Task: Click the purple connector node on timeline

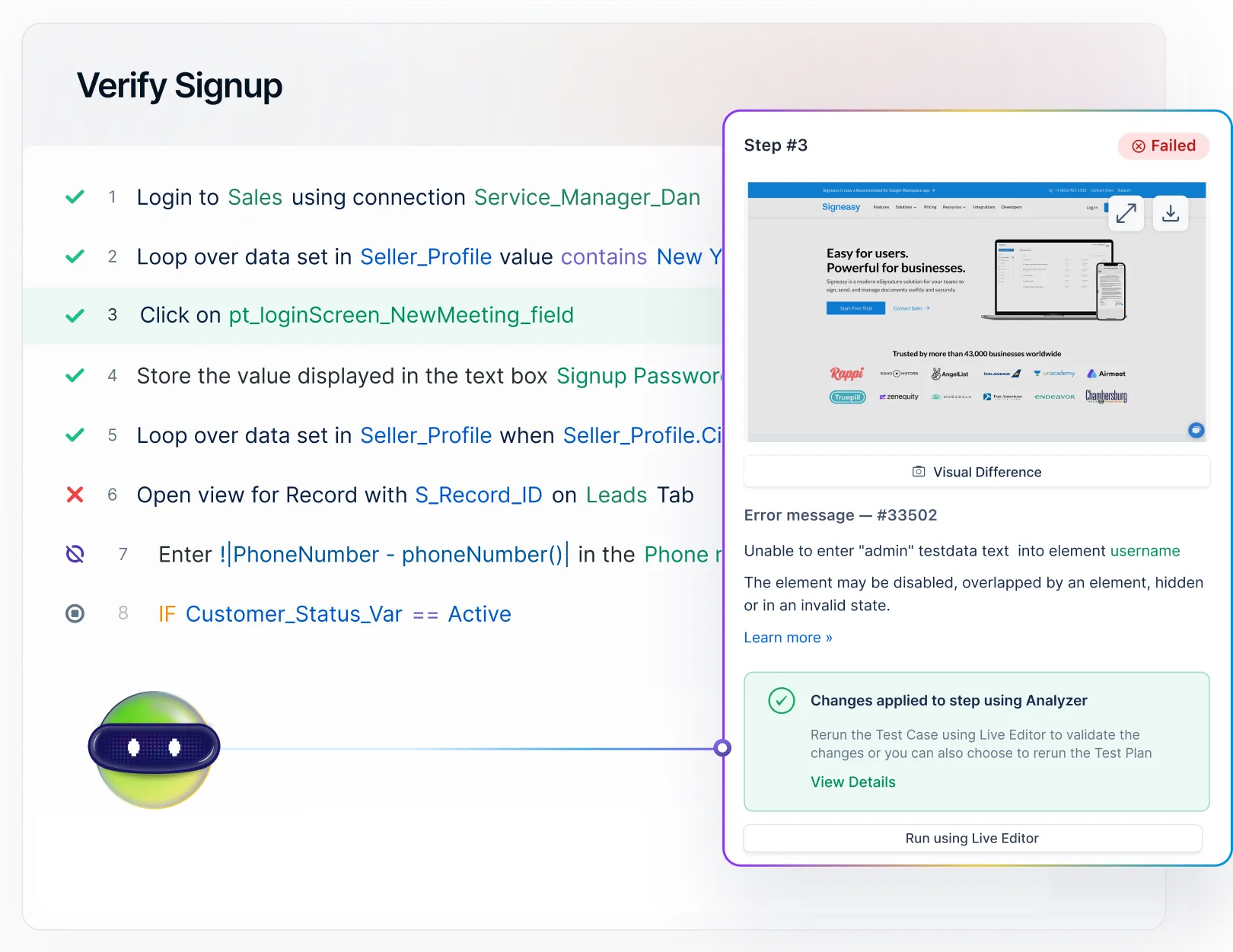Action: 722,748
